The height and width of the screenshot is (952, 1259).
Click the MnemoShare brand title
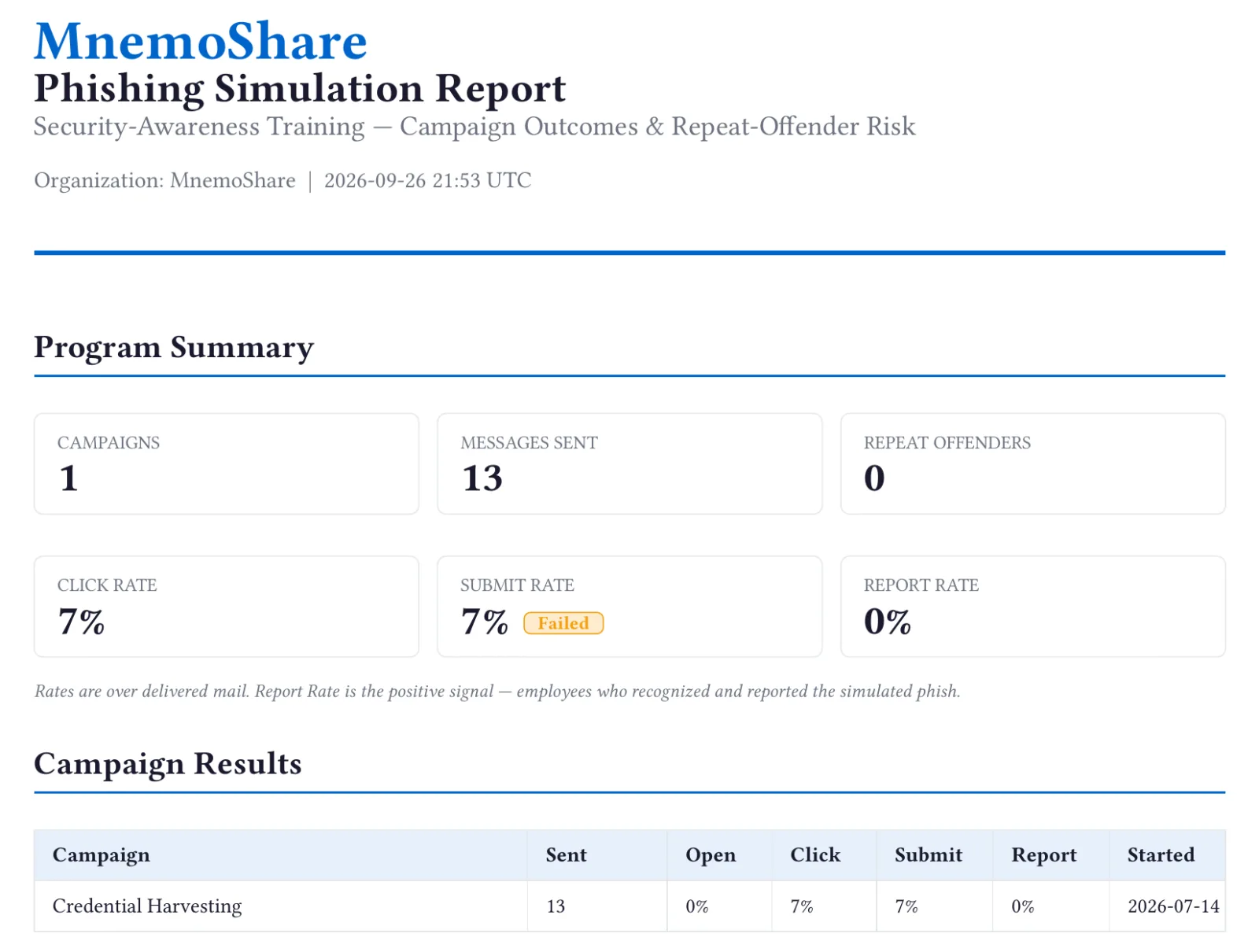coord(201,41)
